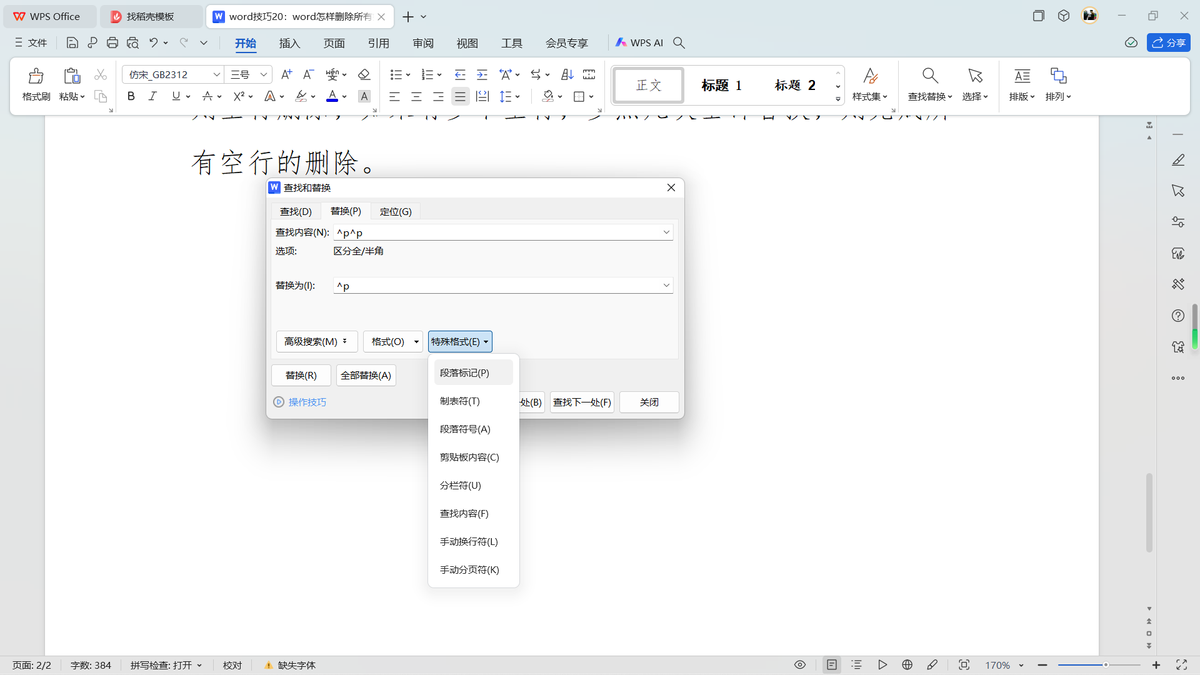Image resolution: width=1200 pixels, height=675 pixels.
Task: Expand the styles gallery arrow
Action: coord(838,97)
